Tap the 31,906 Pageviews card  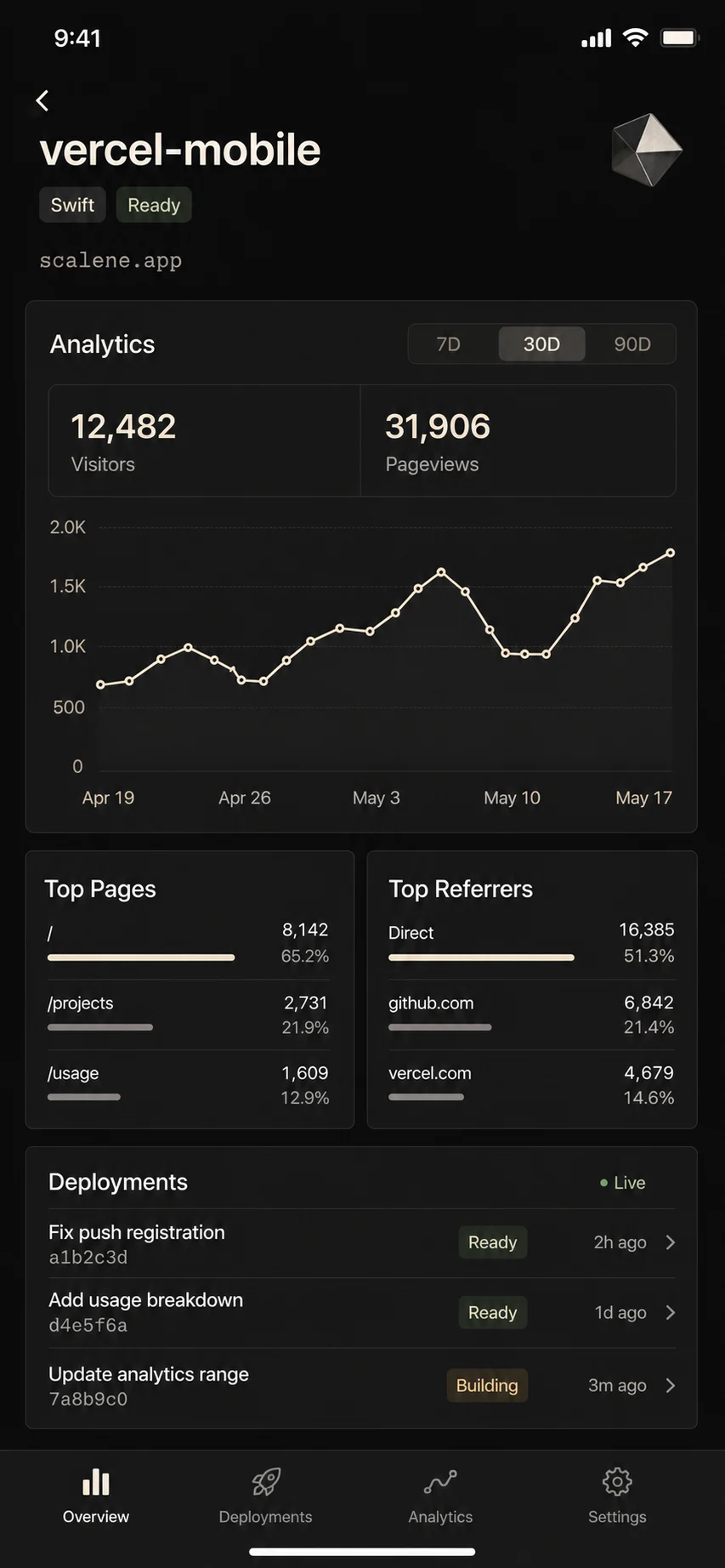(518, 440)
